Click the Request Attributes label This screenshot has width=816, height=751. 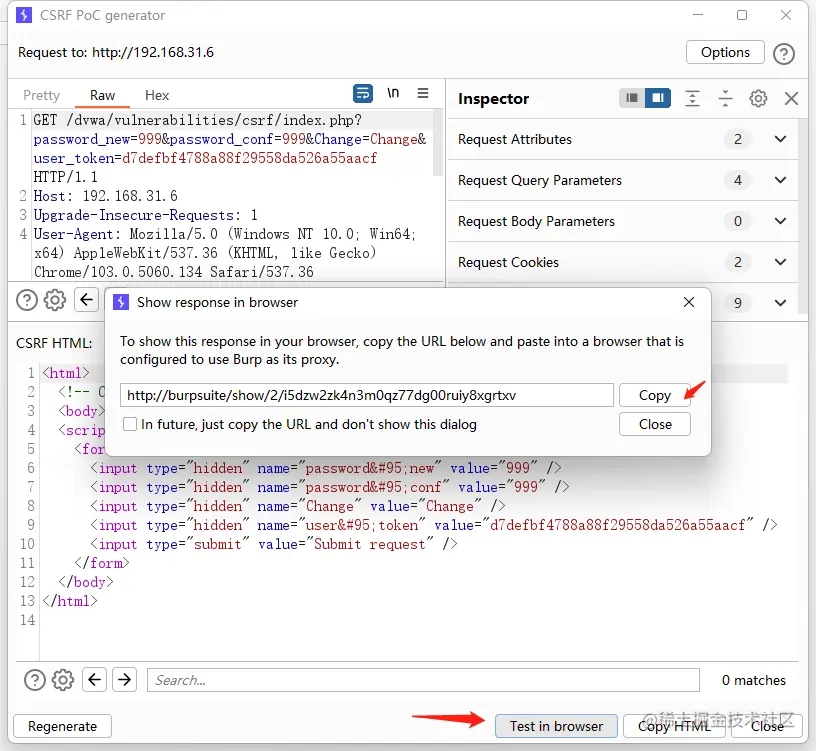pos(515,139)
